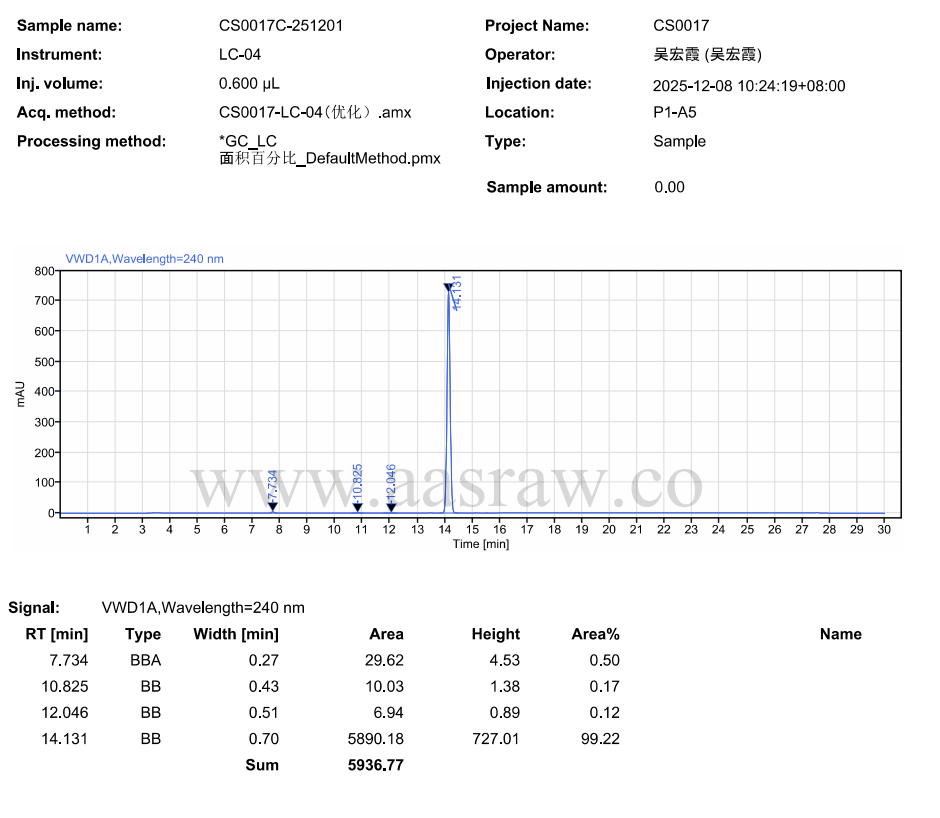Select the triangle marker atop peak 14.131
Image resolution: width=940 pixels, height=818 pixels.
(x=448, y=288)
